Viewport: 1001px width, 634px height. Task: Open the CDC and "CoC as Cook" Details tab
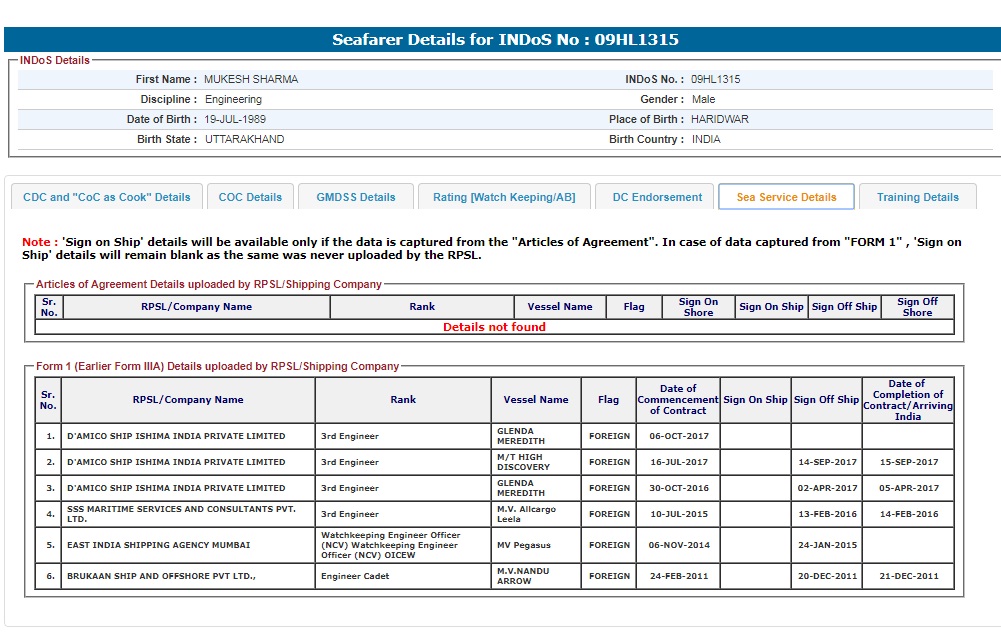click(x=106, y=197)
